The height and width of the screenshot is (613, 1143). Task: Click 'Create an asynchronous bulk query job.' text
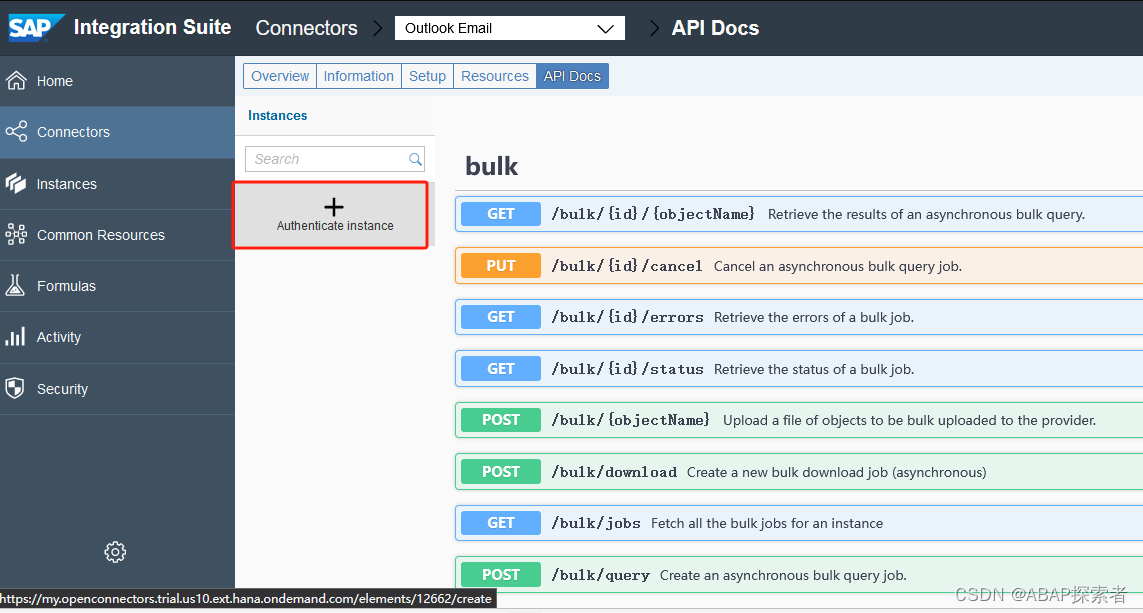[783, 575]
